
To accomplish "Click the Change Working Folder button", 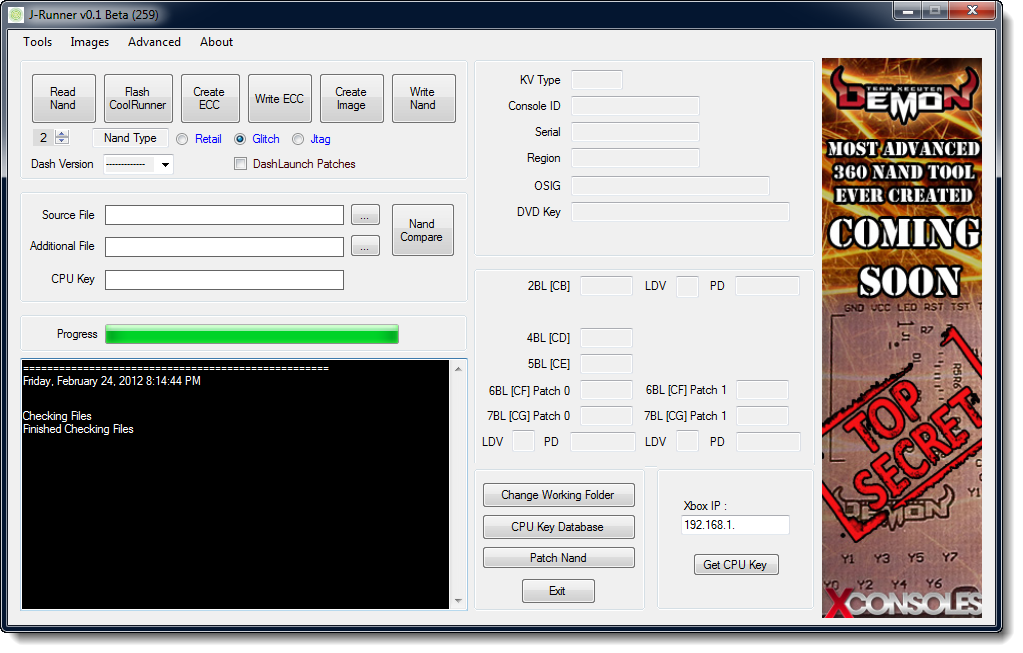I will (558, 495).
